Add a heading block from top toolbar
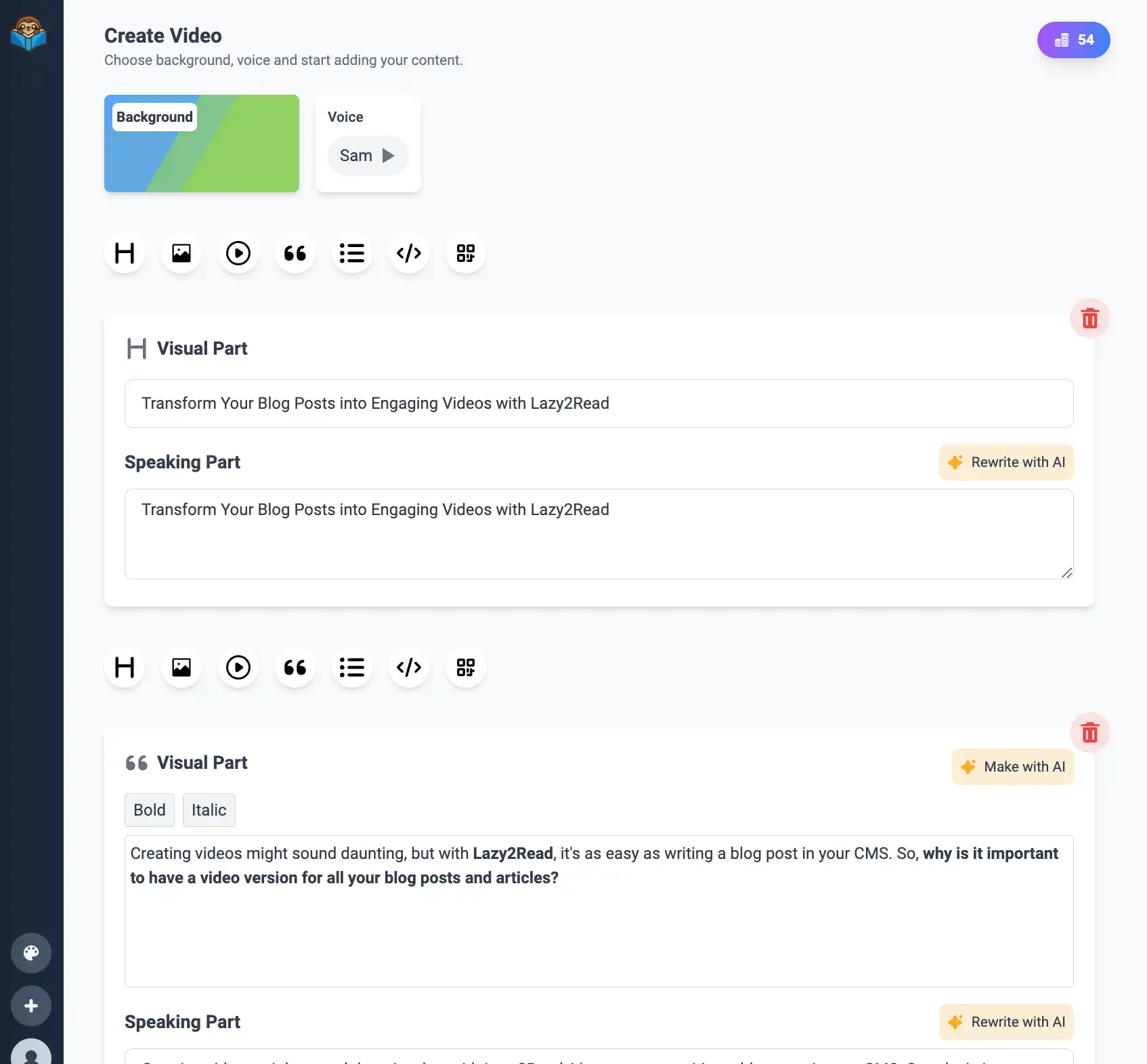The image size is (1147, 1064). pyautogui.click(x=125, y=253)
